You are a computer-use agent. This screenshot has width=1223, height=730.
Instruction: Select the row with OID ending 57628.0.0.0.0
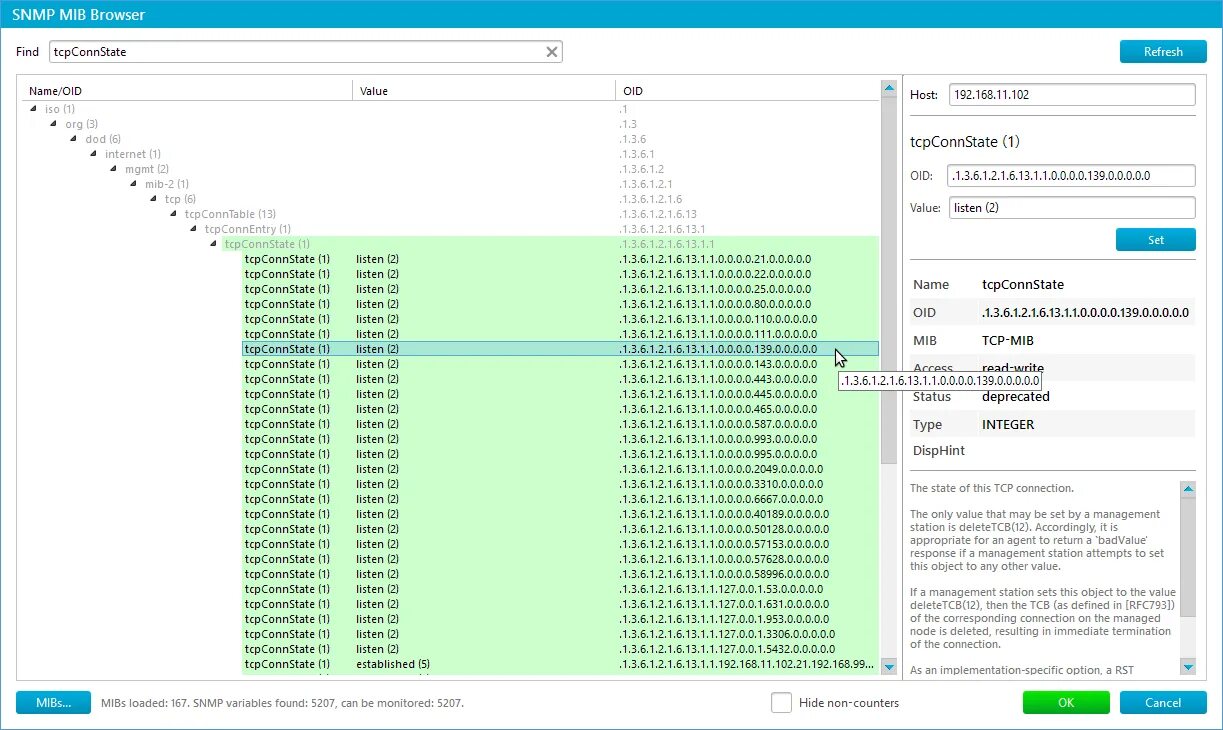tap(560, 559)
